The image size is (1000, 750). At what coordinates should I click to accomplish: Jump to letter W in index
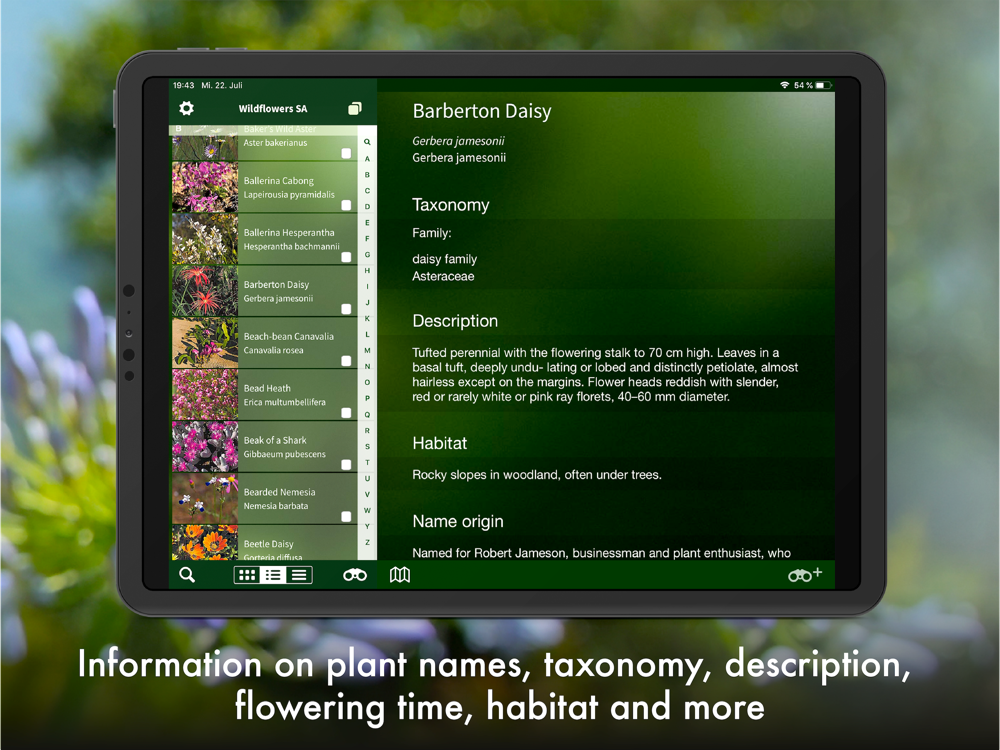coord(367,510)
